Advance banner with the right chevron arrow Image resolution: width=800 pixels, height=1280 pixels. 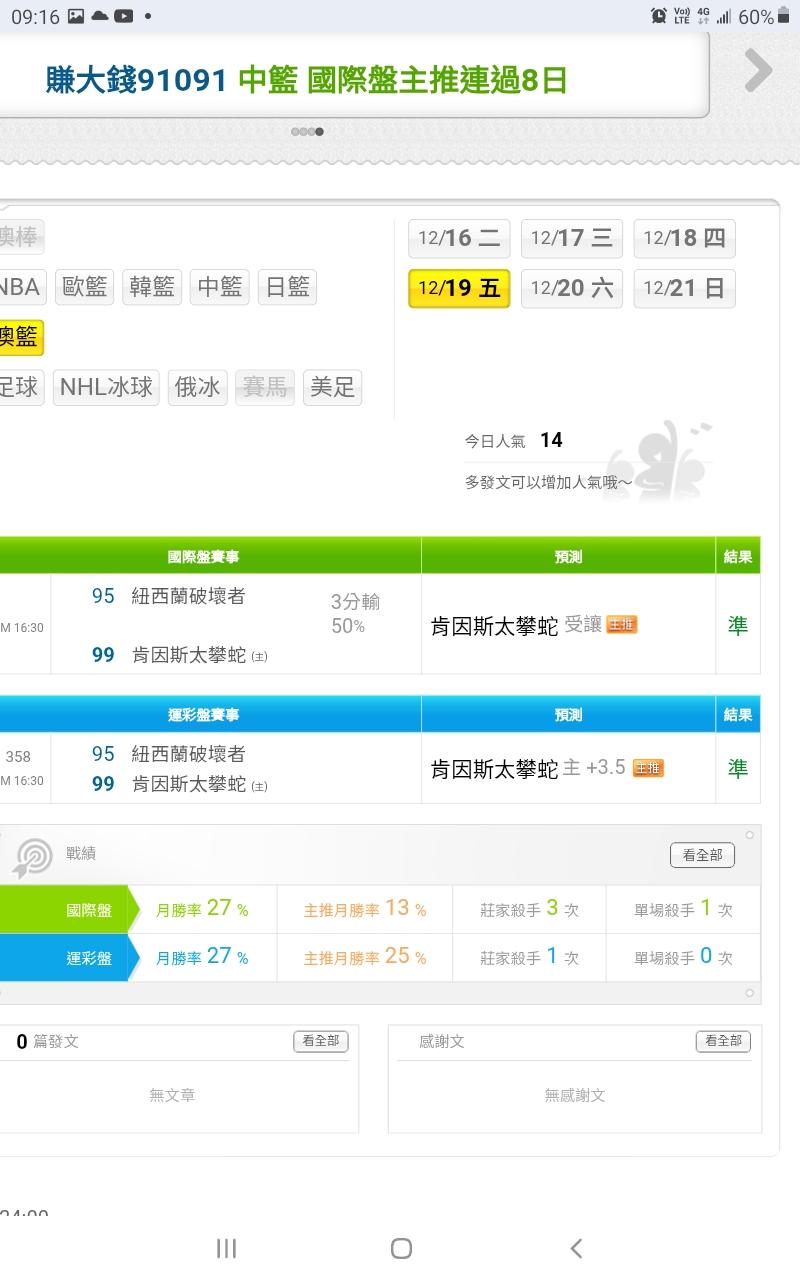[758, 71]
